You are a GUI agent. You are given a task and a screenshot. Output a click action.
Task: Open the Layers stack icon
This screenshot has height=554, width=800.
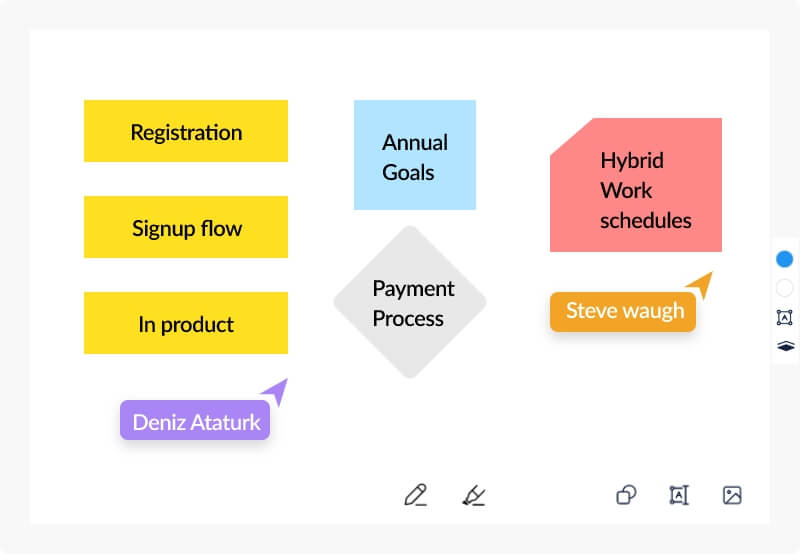pyautogui.click(x=784, y=346)
